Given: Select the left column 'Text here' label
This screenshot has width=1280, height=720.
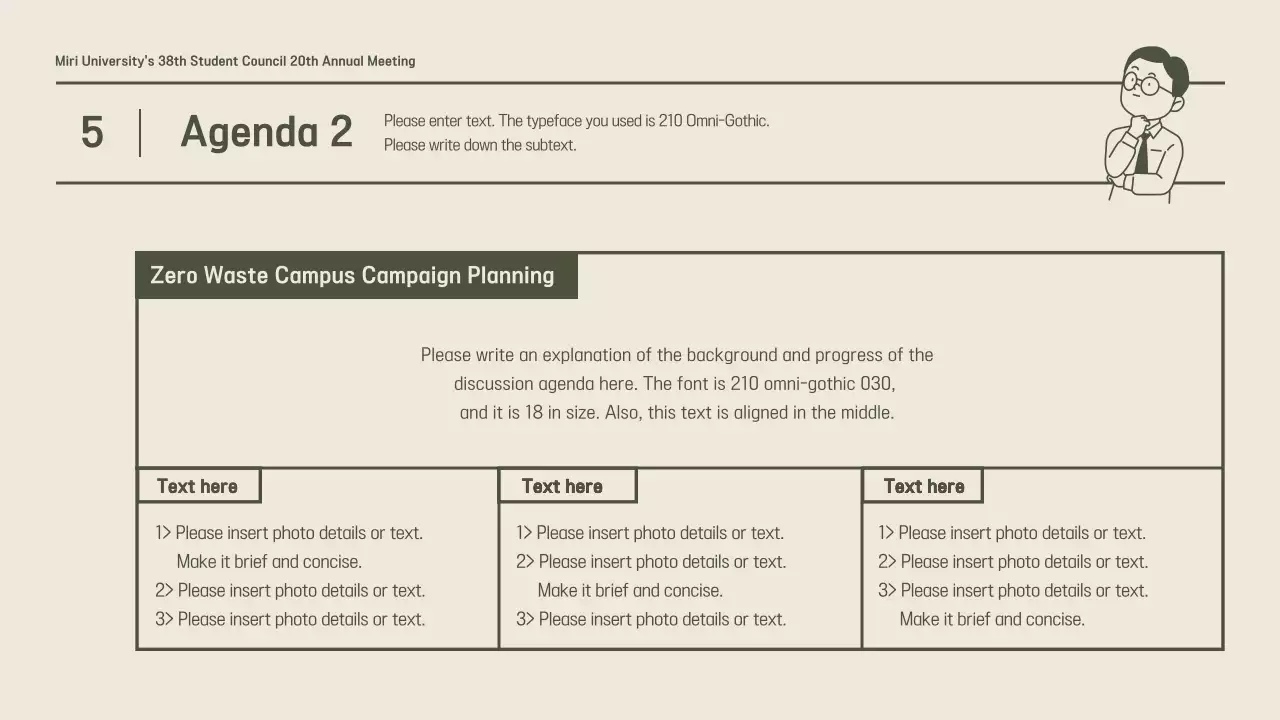Looking at the screenshot, I should (197, 487).
